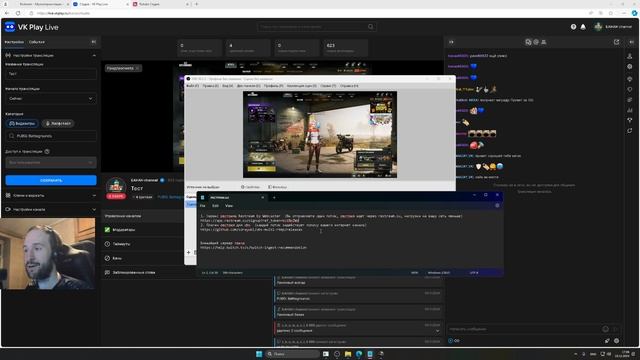Viewport: 640px width, 360px height.
Task: Open the channel profile avatar in header
Action: 598,27
